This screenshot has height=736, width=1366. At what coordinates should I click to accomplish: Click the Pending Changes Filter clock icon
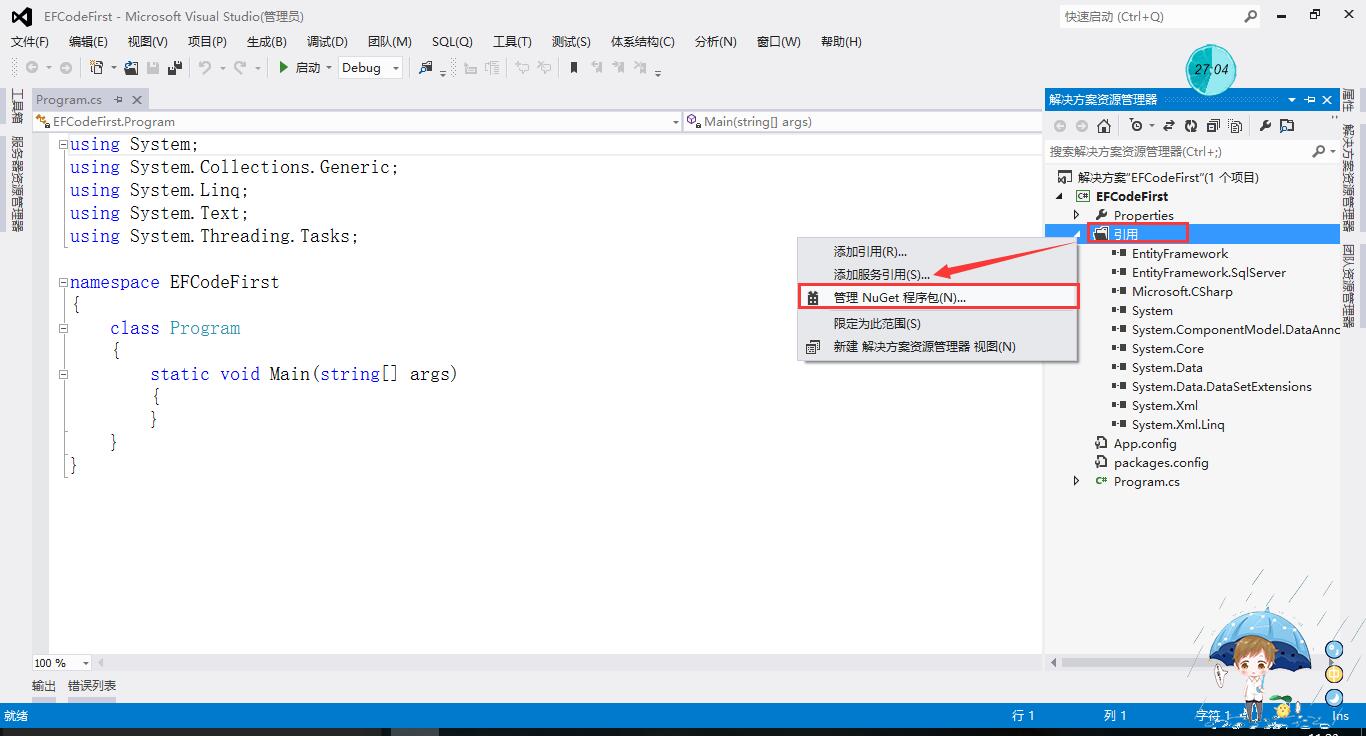tap(1136, 126)
